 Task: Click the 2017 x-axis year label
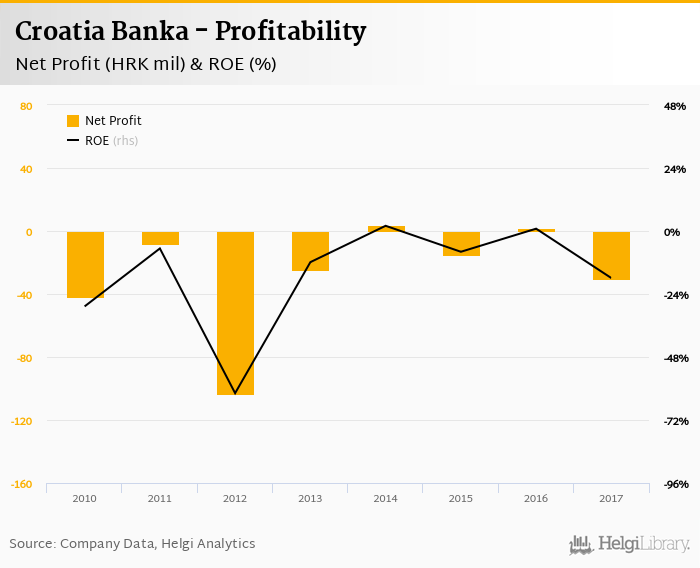click(611, 497)
